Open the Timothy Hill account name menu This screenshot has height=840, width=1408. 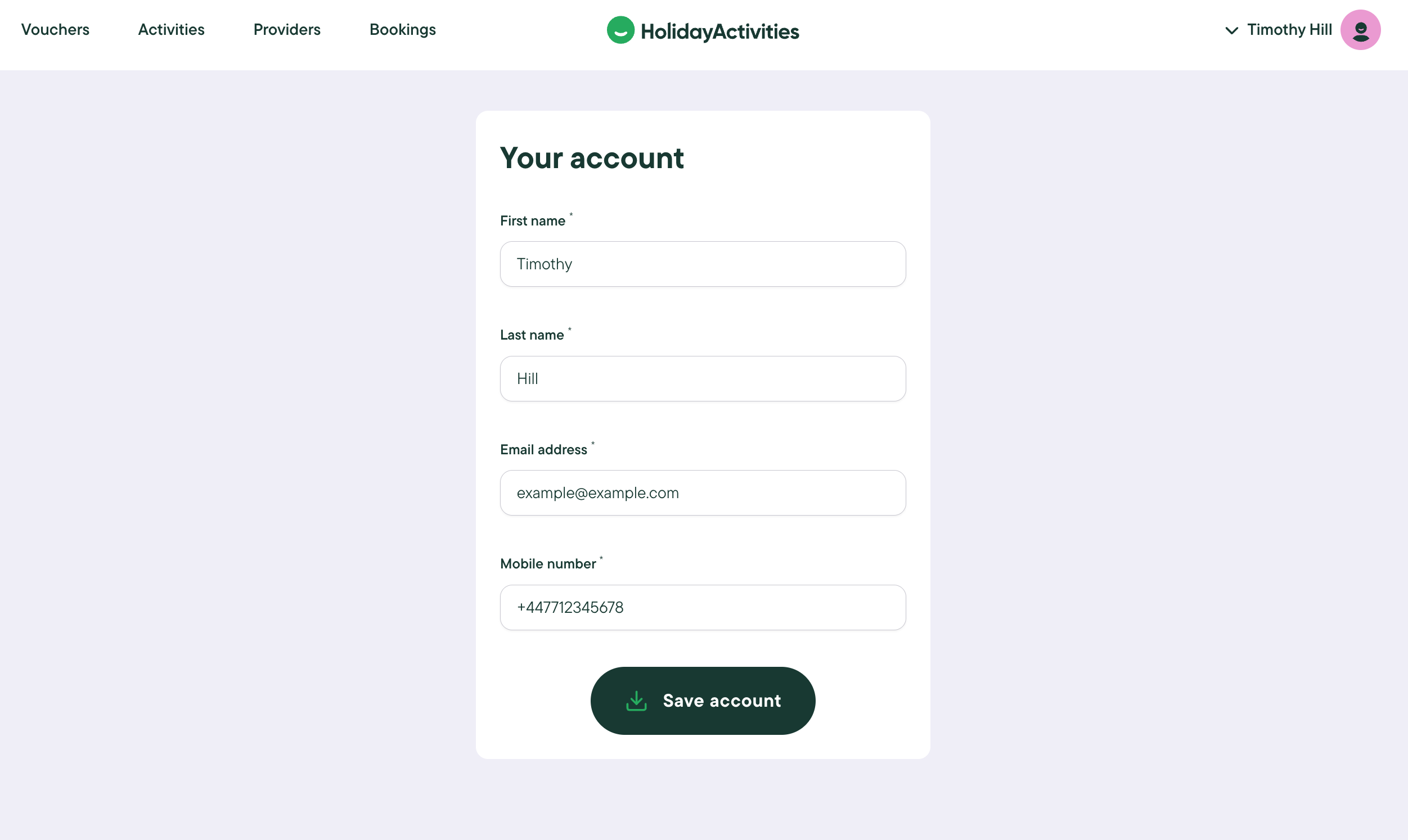click(1289, 30)
